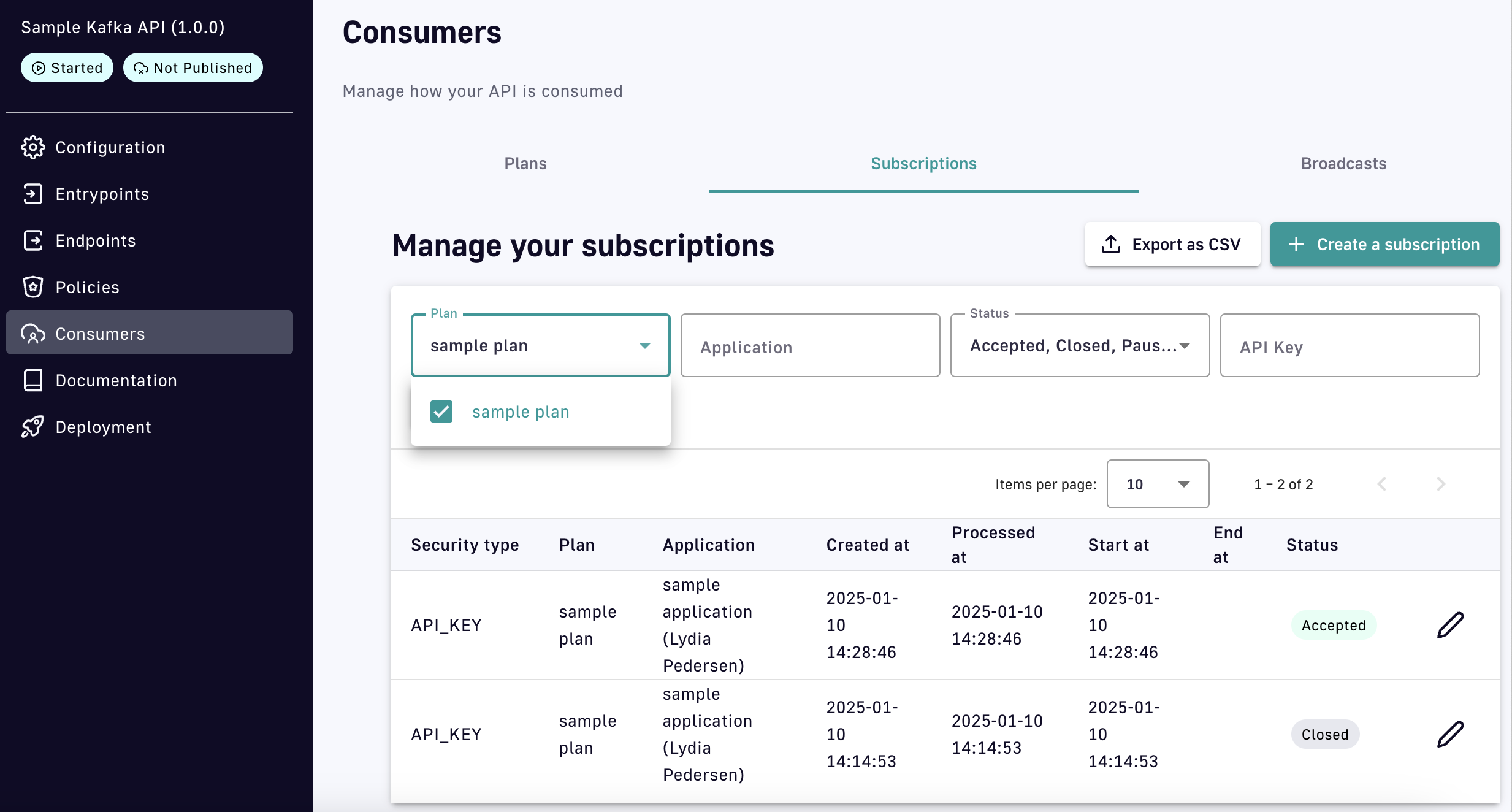
Task: Click the Endpoints sidebar icon
Action: pyautogui.click(x=33, y=240)
